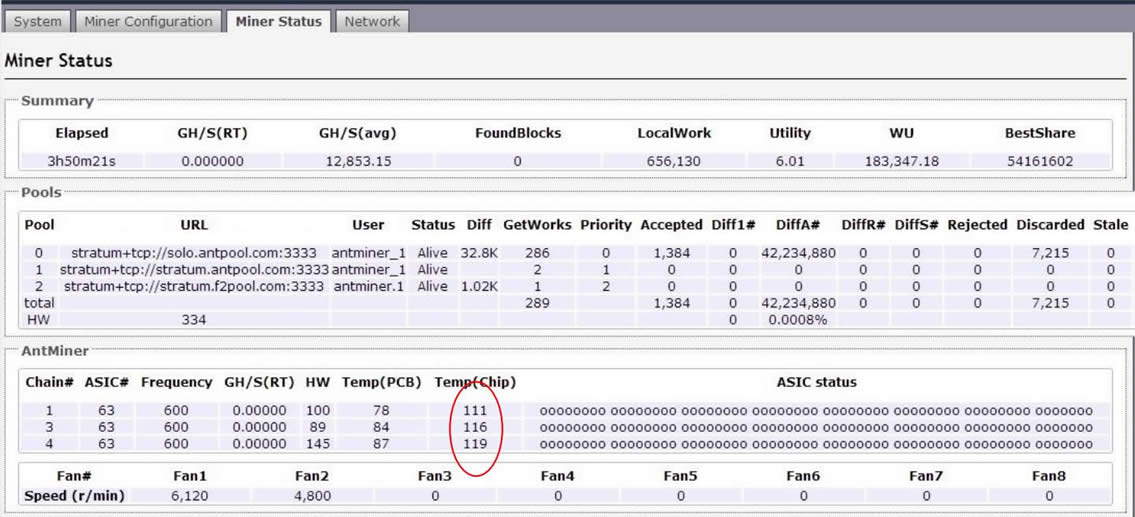Click the Fan1 speed value 6,120
The image size is (1135, 517).
click(x=189, y=496)
